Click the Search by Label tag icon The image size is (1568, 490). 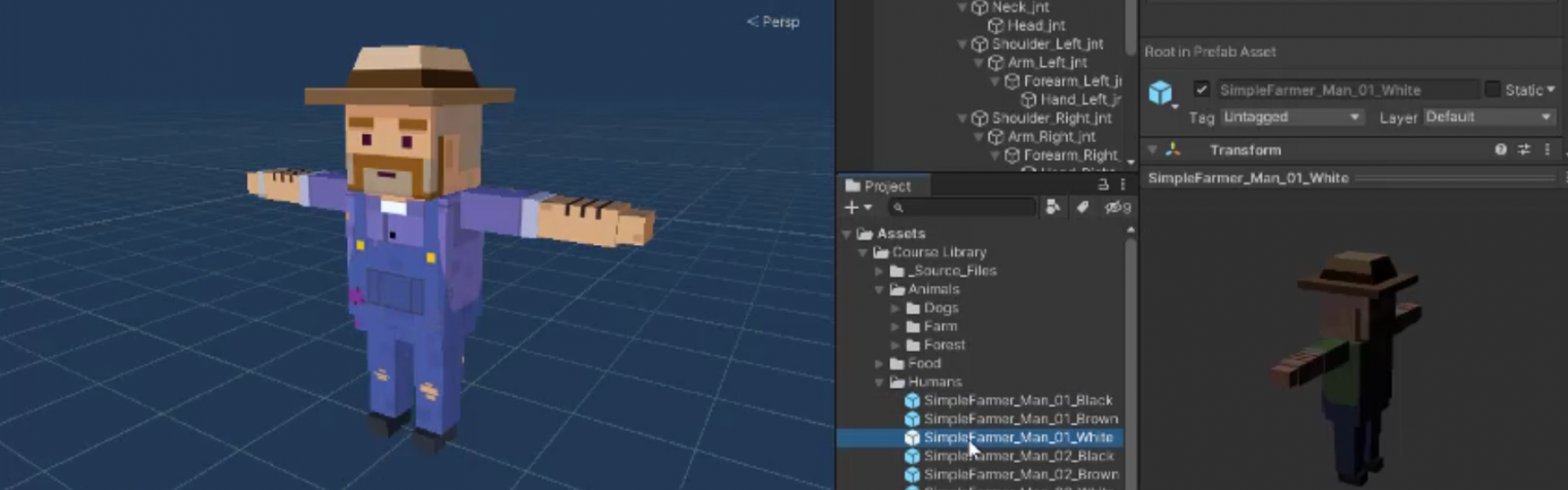click(x=1082, y=207)
